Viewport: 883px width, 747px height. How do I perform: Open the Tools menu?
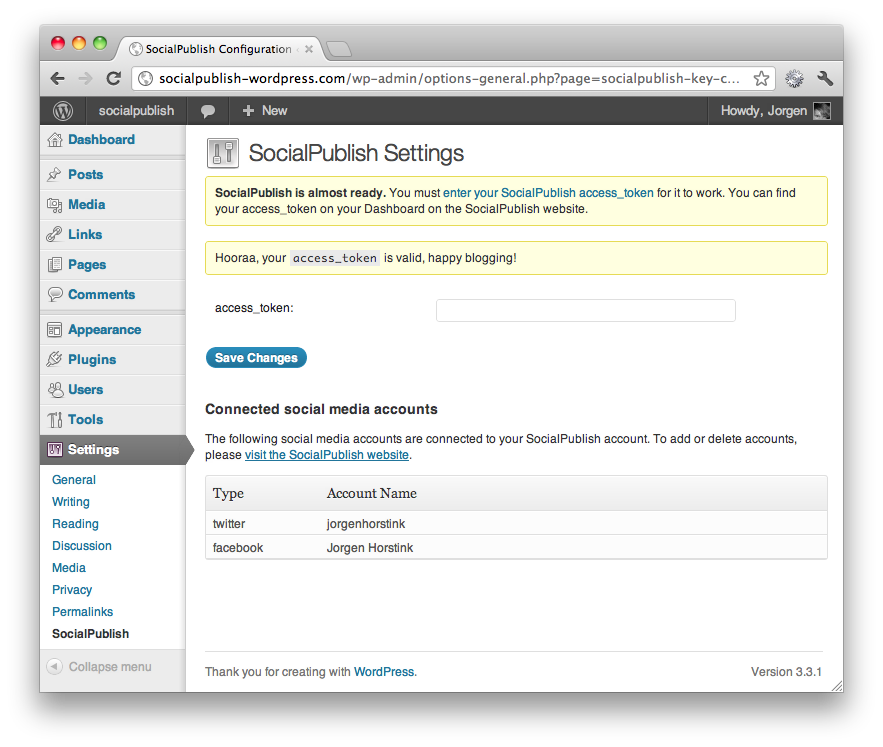point(86,420)
